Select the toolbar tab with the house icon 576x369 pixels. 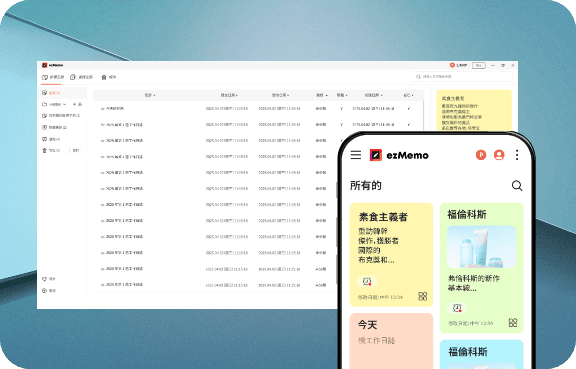(x=109, y=77)
